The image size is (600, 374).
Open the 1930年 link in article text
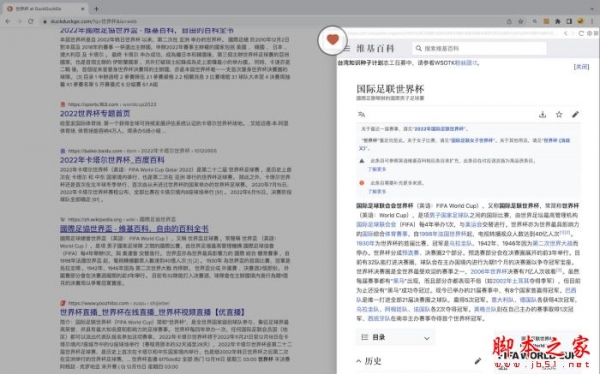[365, 243]
